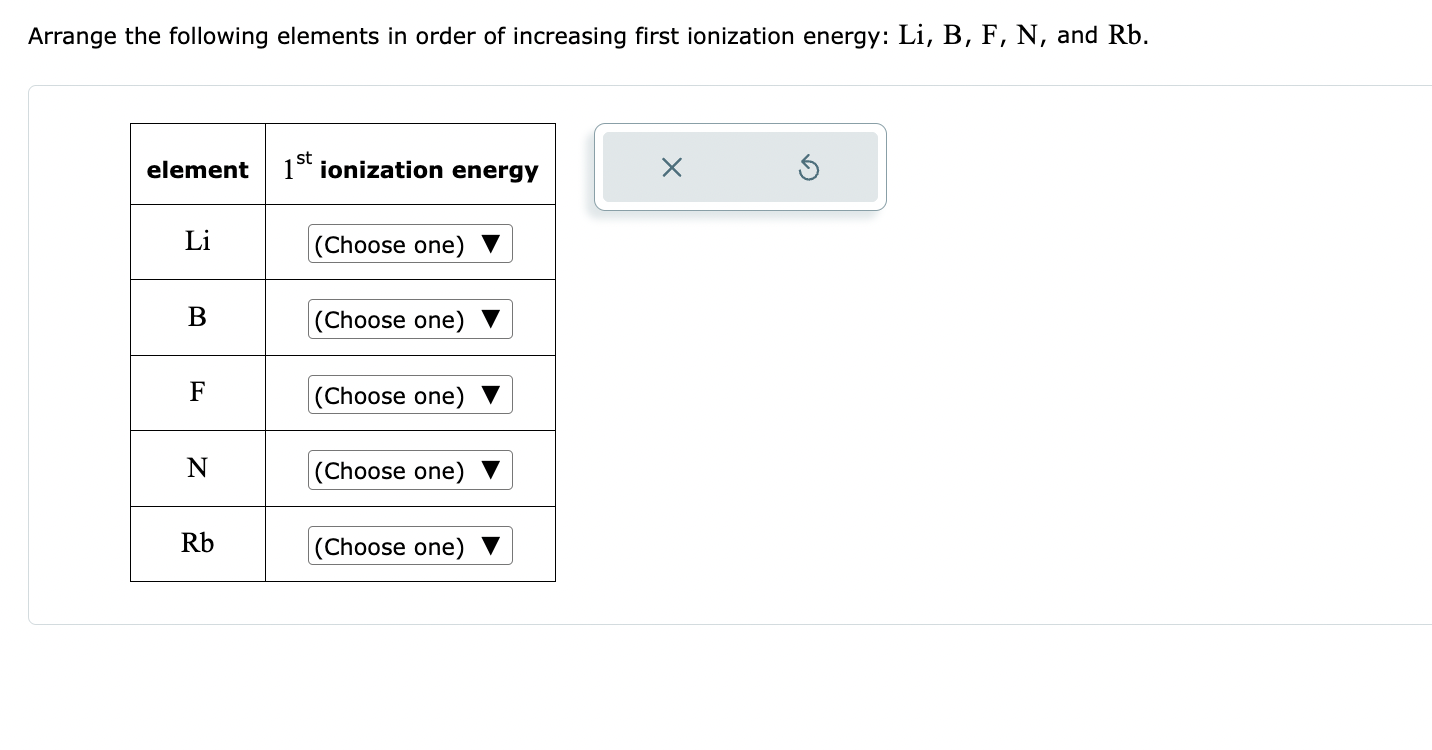This screenshot has width=1432, height=750.
Task: Select the dropdown triangle for B
Action: tap(489, 319)
